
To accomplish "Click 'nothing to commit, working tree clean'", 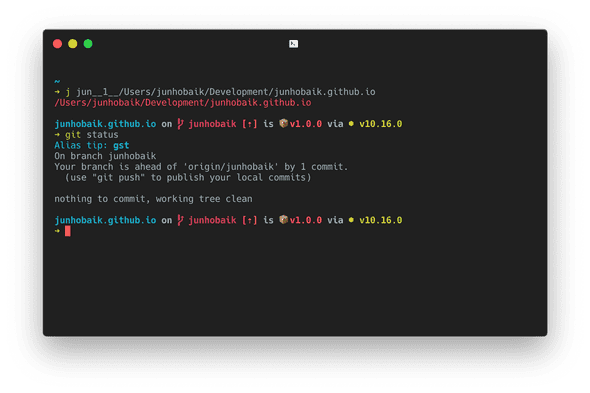I will point(153,199).
